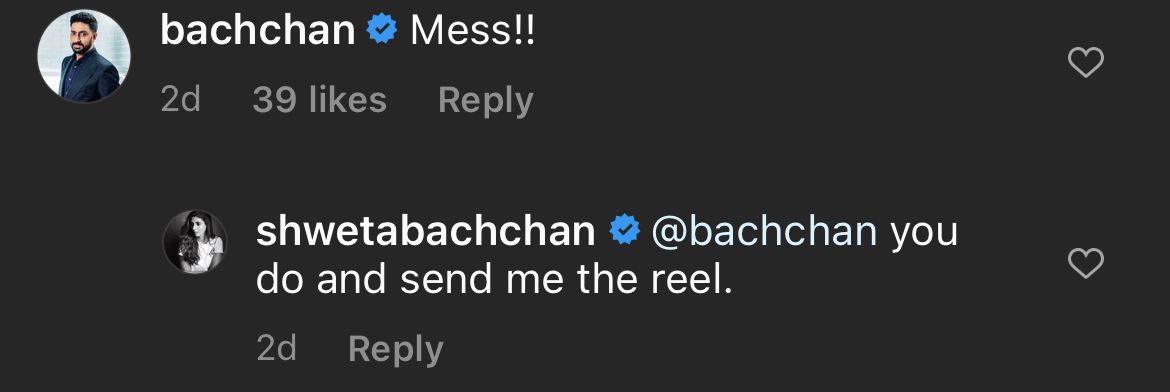Open shwetabachchan's black-and-white profile picture

[x=193, y=242]
